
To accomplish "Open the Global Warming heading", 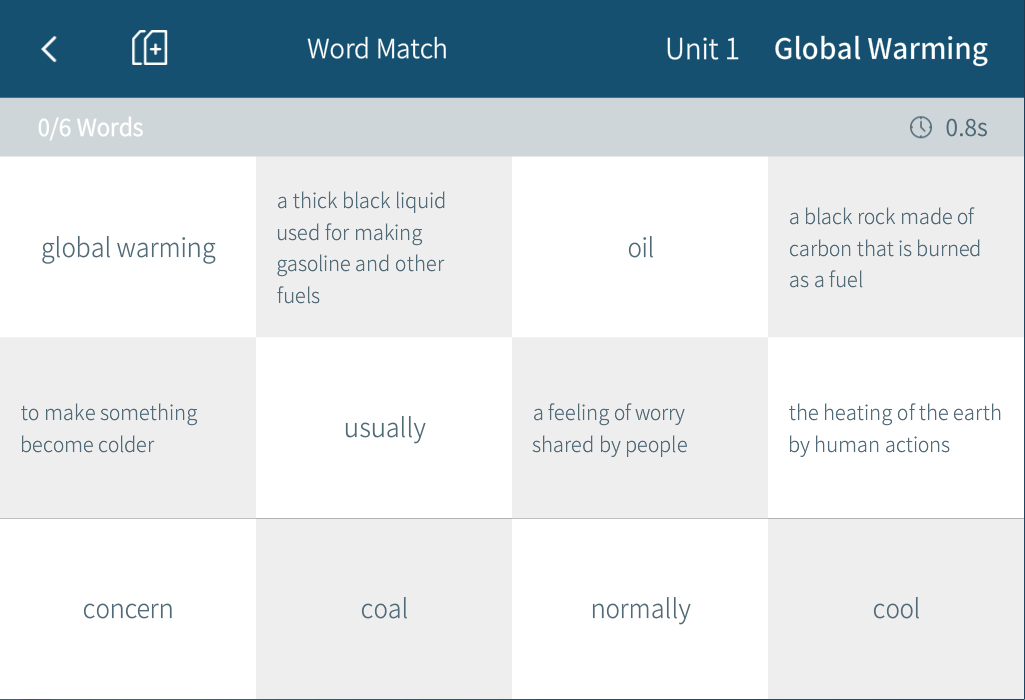I will 880,49.
